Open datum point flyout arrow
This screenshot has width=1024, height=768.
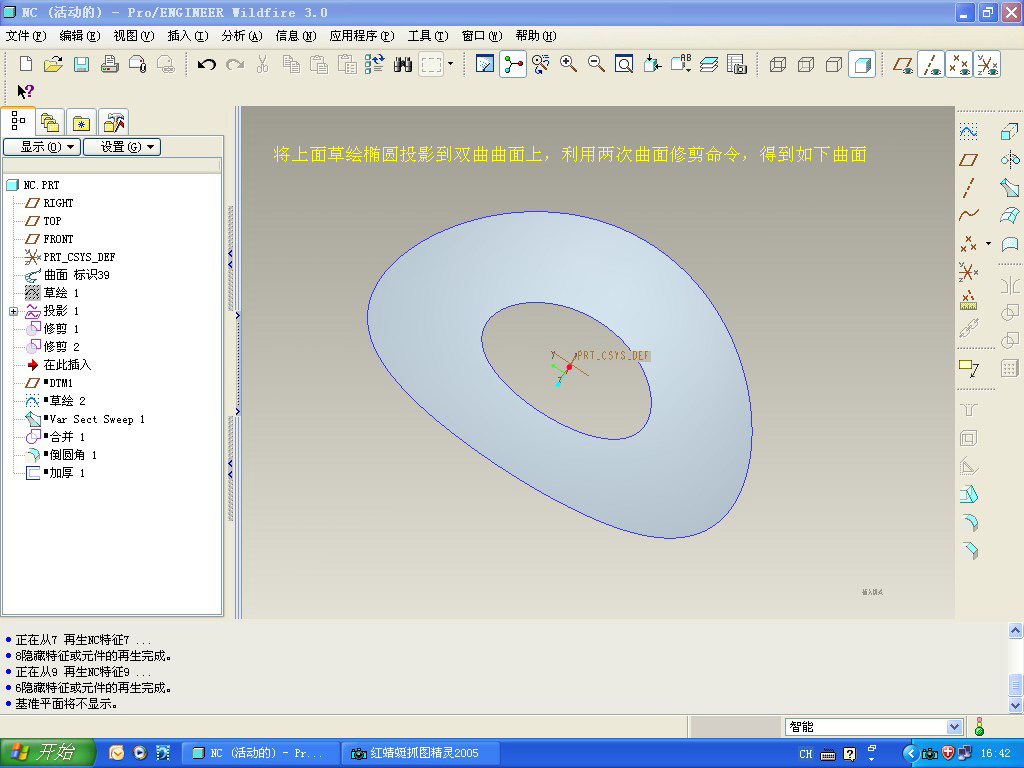pyautogui.click(x=988, y=244)
